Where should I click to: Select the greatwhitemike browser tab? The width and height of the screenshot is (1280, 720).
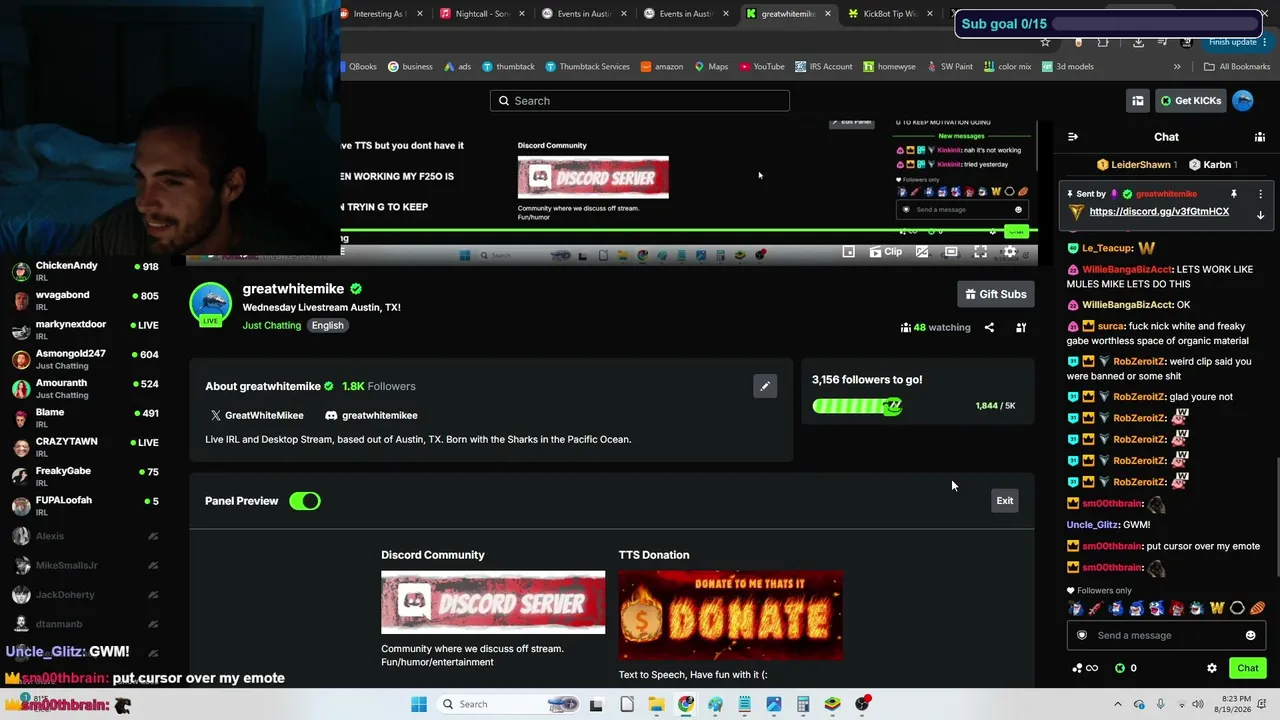[789, 14]
